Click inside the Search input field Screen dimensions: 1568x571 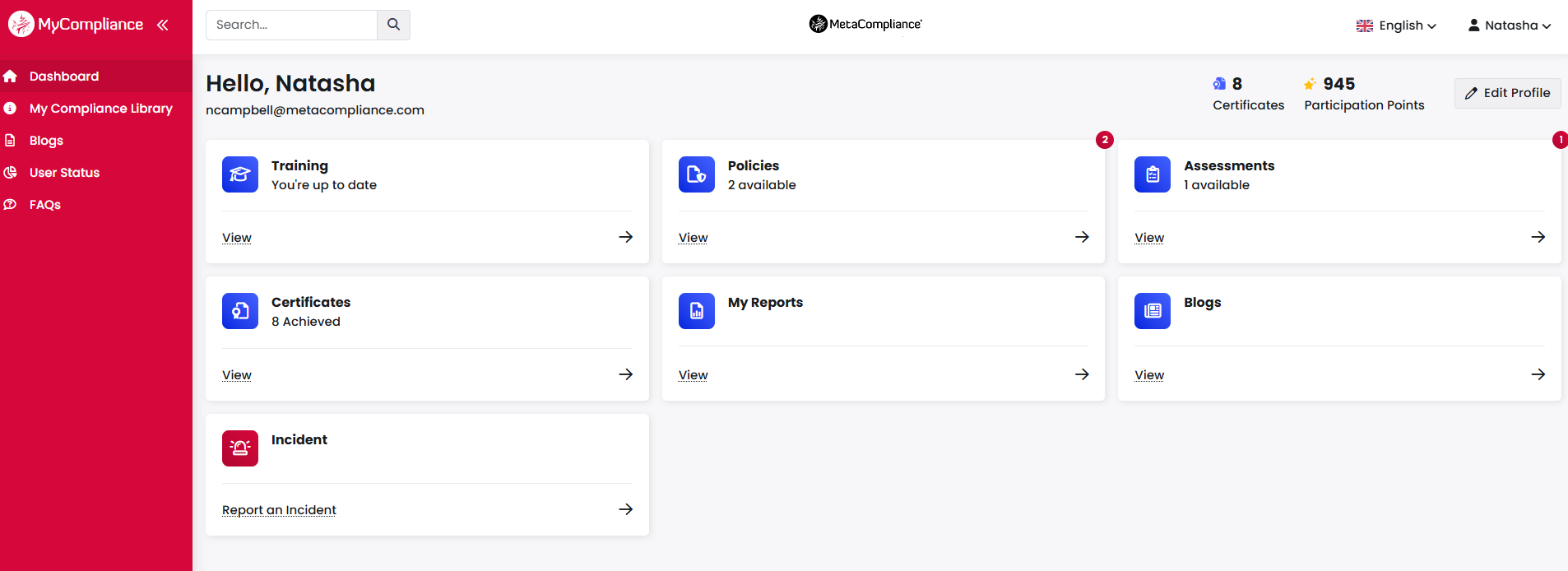(x=291, y=25)
